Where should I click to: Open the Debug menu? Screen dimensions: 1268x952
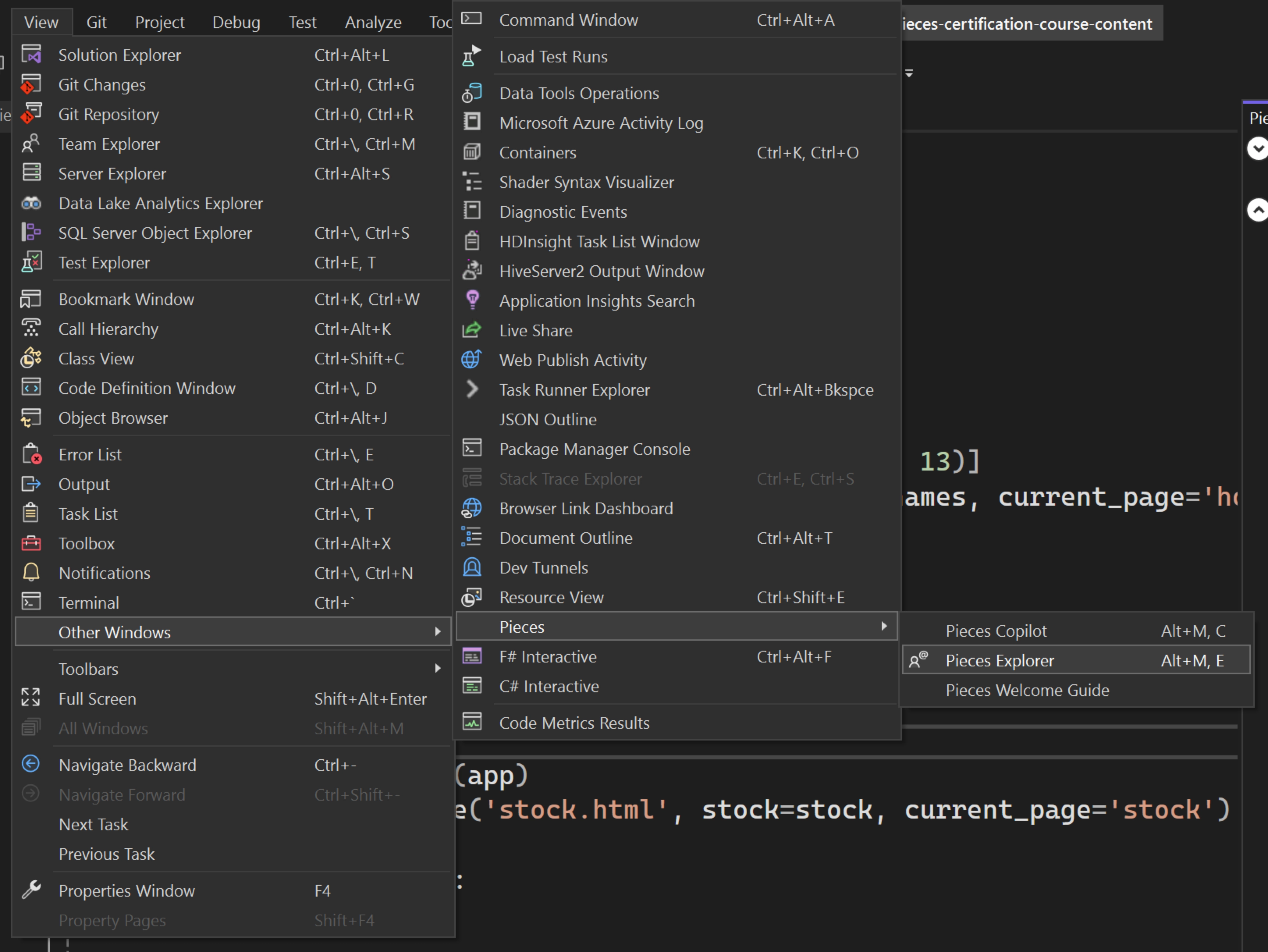(x=236, y=22)
